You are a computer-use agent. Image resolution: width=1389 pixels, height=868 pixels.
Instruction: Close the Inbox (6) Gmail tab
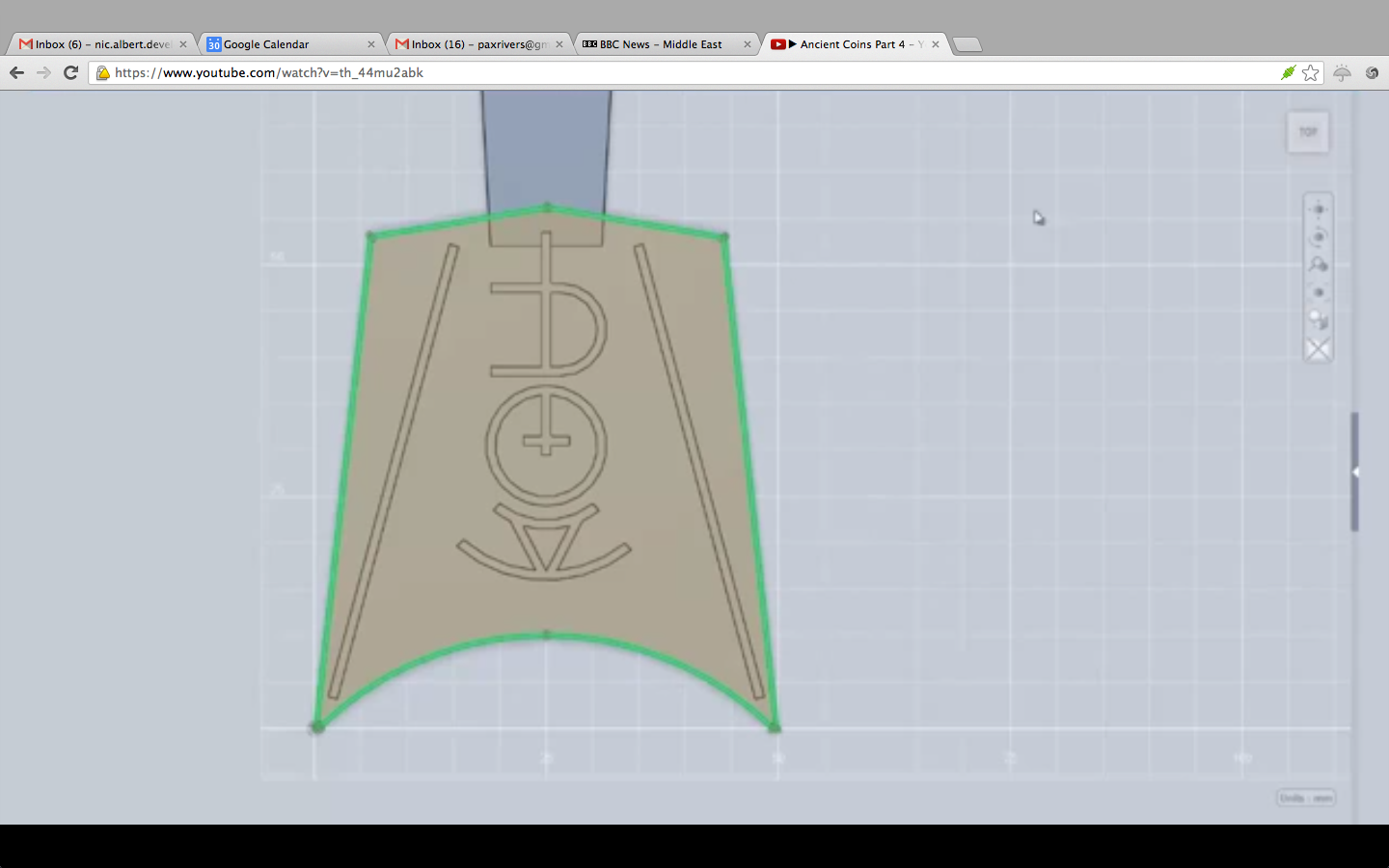pyautogui.click(x=182, y=44)
